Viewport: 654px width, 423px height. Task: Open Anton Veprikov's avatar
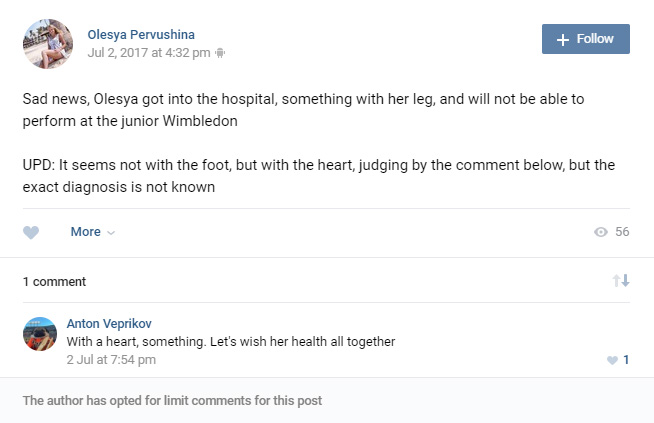click(x=40, y=334)
